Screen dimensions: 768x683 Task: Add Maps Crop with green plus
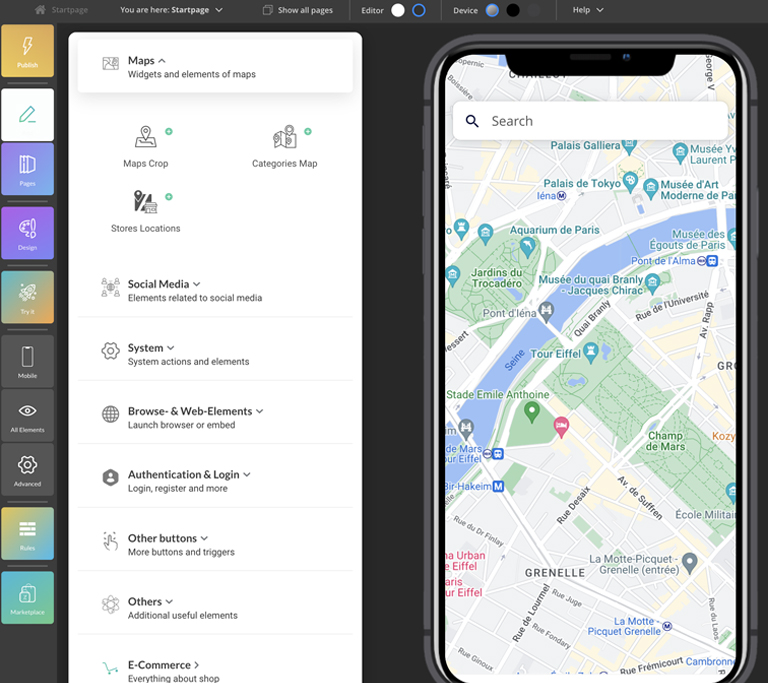coord(169,131)
